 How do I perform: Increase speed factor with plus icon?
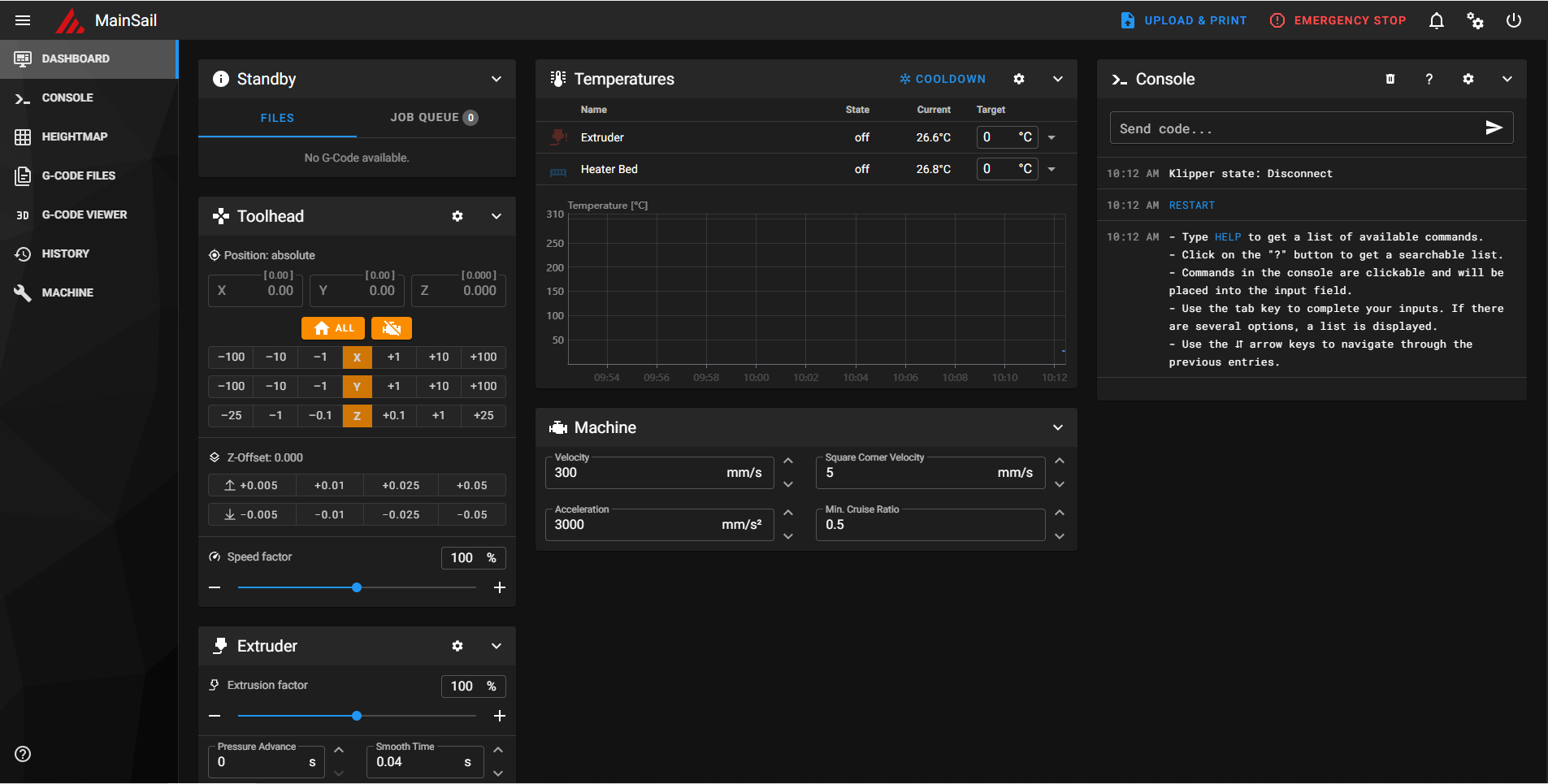click(500, 587)
